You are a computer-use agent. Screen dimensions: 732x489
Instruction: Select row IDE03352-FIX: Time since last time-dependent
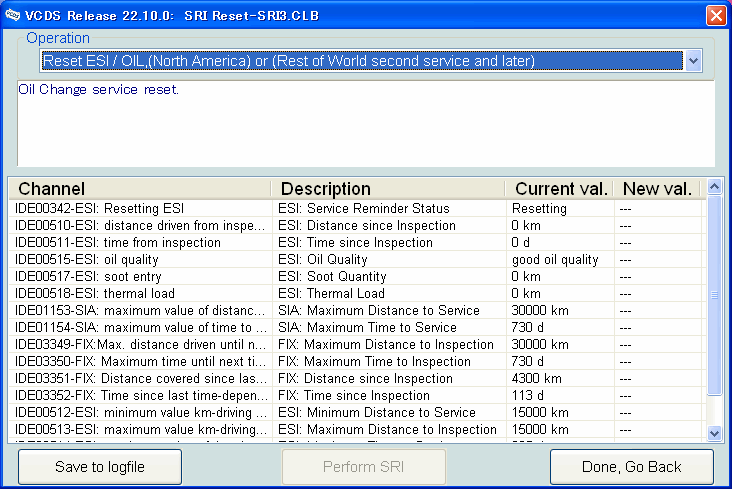coord(357,396)
